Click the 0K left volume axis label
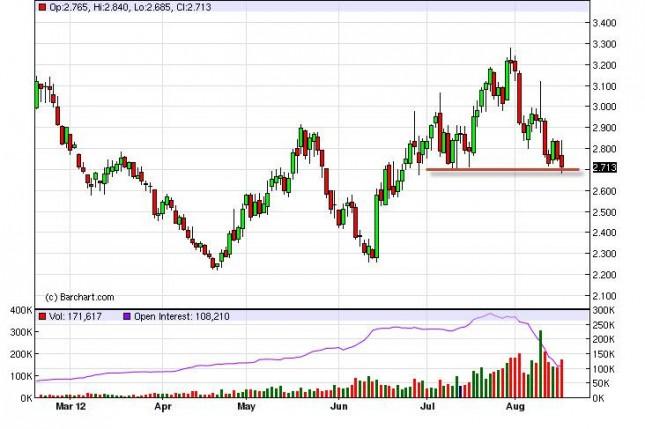 [x=26, y=398]
